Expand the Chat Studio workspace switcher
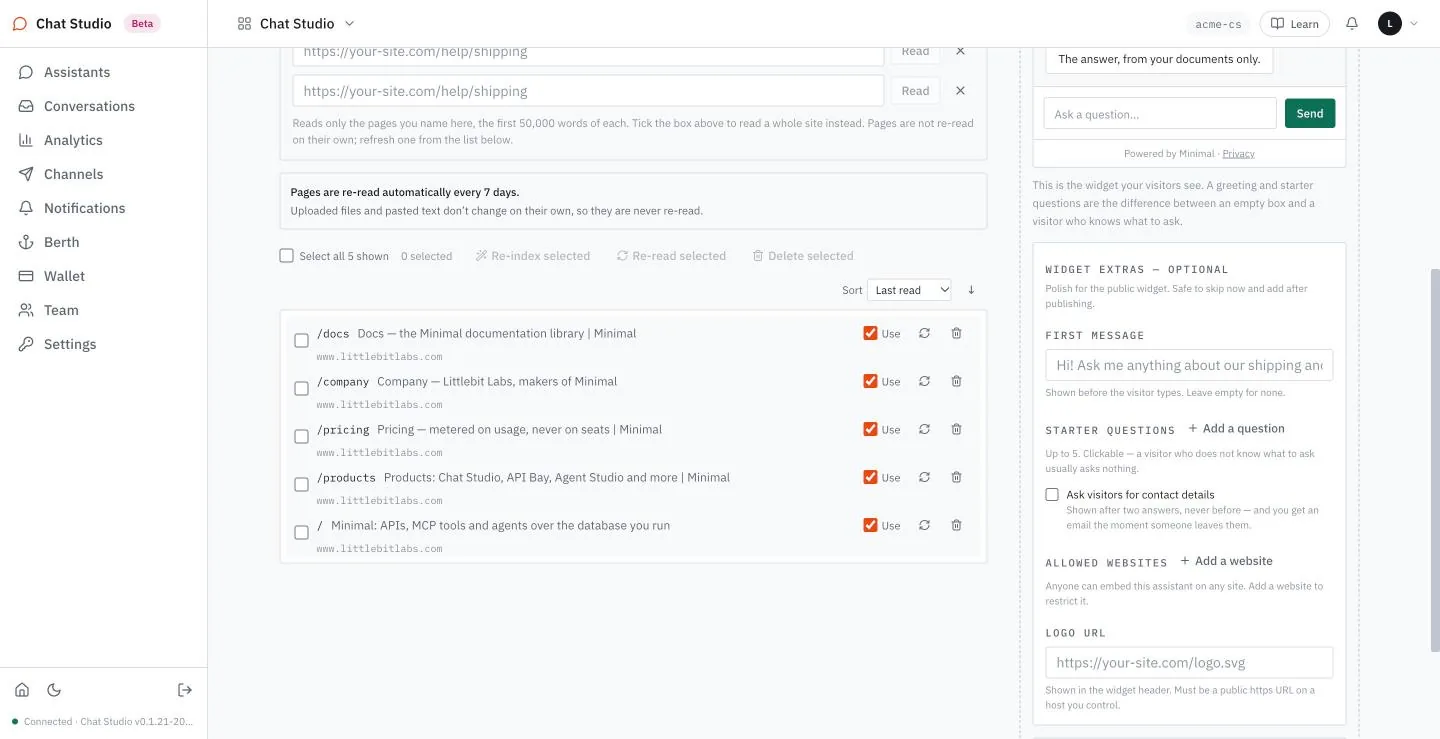This screenshot has width=1440, height=739. click(296, 23)
